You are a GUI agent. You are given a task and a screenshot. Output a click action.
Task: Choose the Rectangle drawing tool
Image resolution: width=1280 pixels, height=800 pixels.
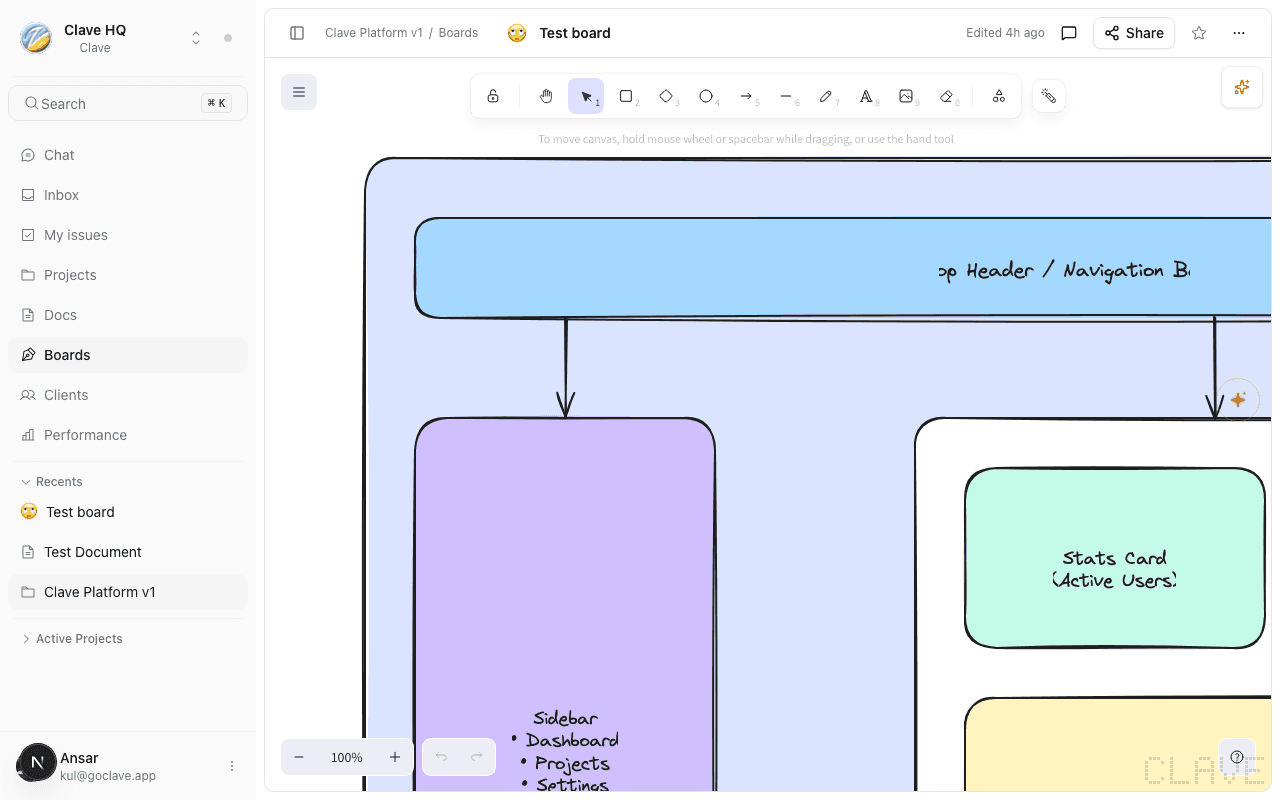point(627,96)
